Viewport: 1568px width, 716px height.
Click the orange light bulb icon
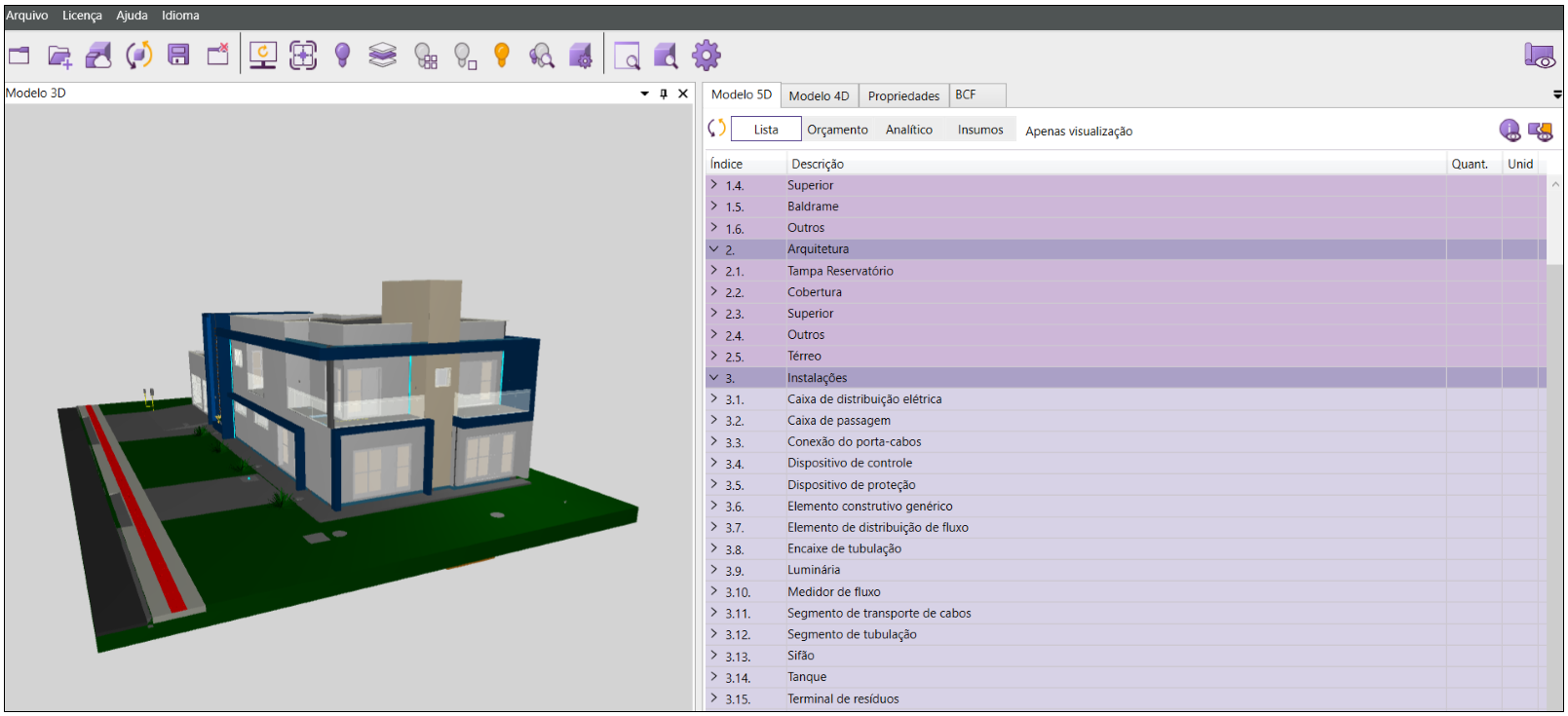click(502, 56)
